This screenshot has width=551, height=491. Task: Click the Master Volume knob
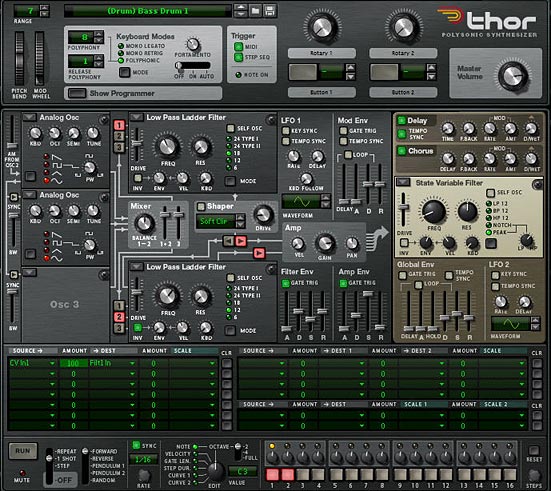click(513, 76)
